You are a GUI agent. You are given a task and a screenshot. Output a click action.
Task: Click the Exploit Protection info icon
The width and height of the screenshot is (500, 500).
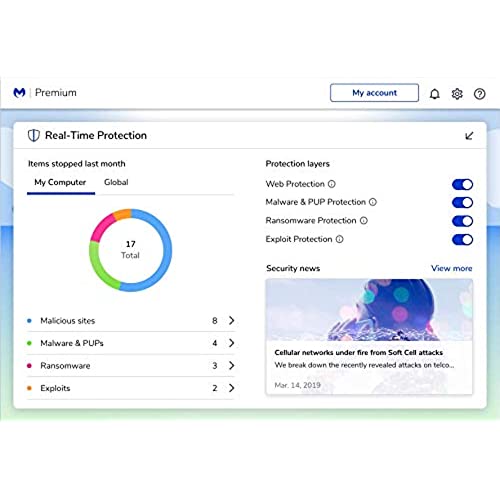coord(339,239)
